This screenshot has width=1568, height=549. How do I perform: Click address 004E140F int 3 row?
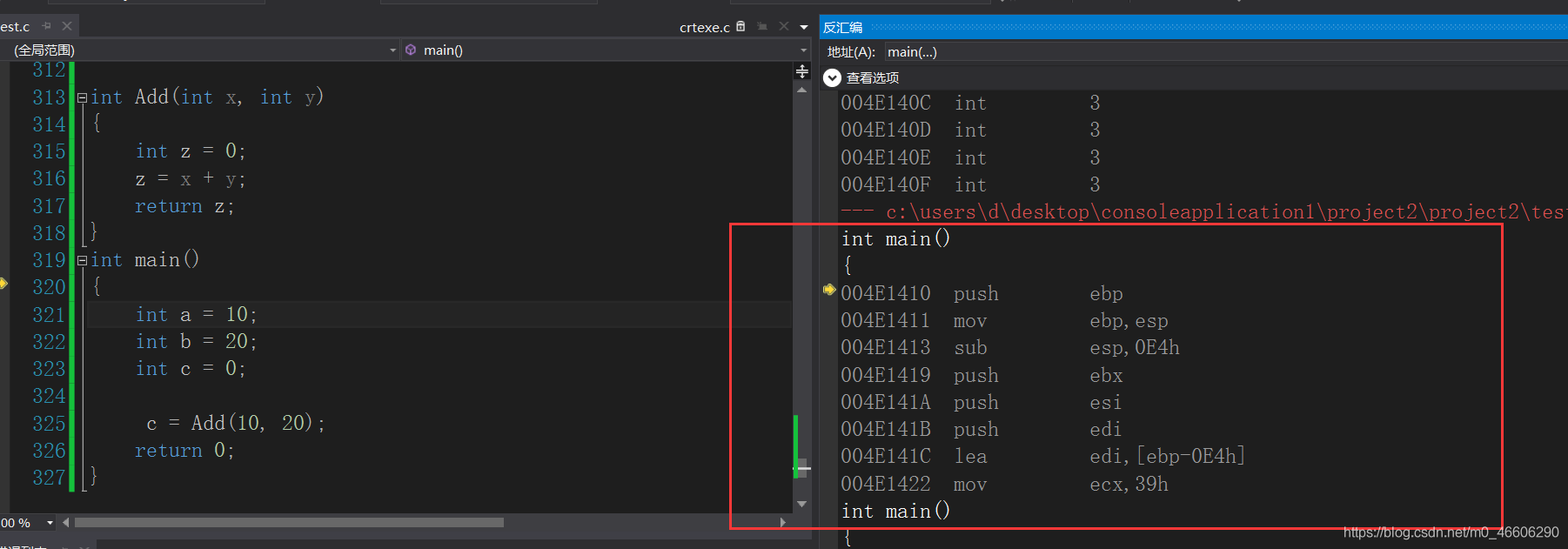tap(970, 185)
